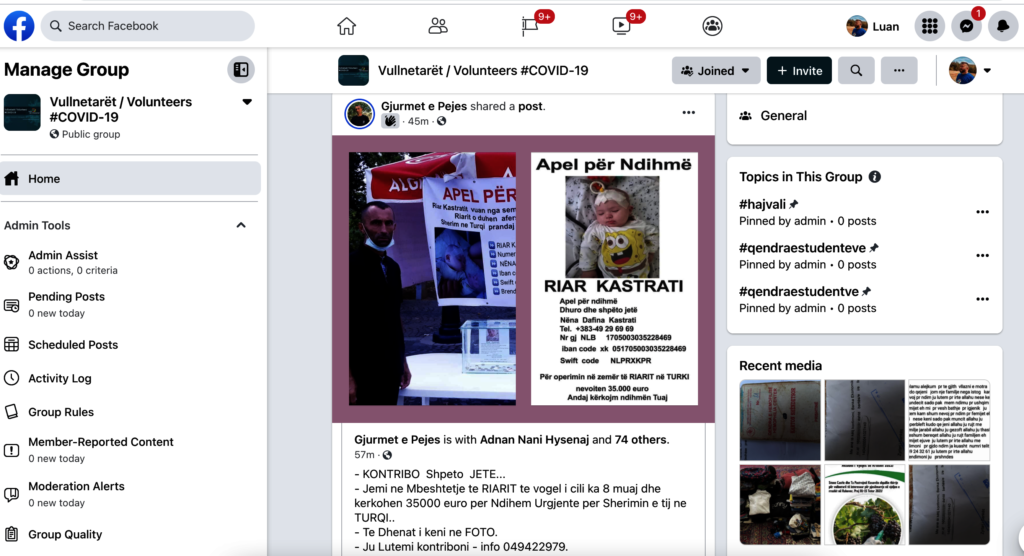
Task: Open Luan's profile
Action: click(873, 26)
